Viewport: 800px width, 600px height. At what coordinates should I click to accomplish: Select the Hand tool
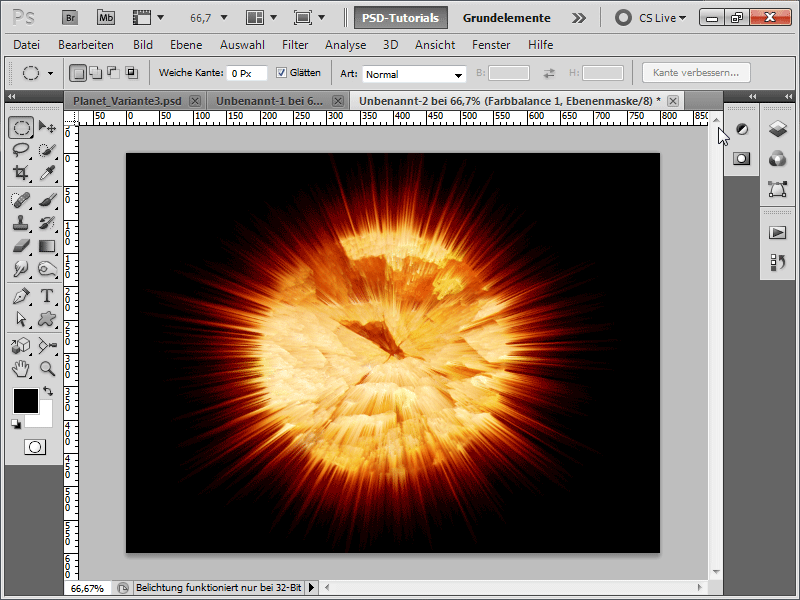click(21, 369)
